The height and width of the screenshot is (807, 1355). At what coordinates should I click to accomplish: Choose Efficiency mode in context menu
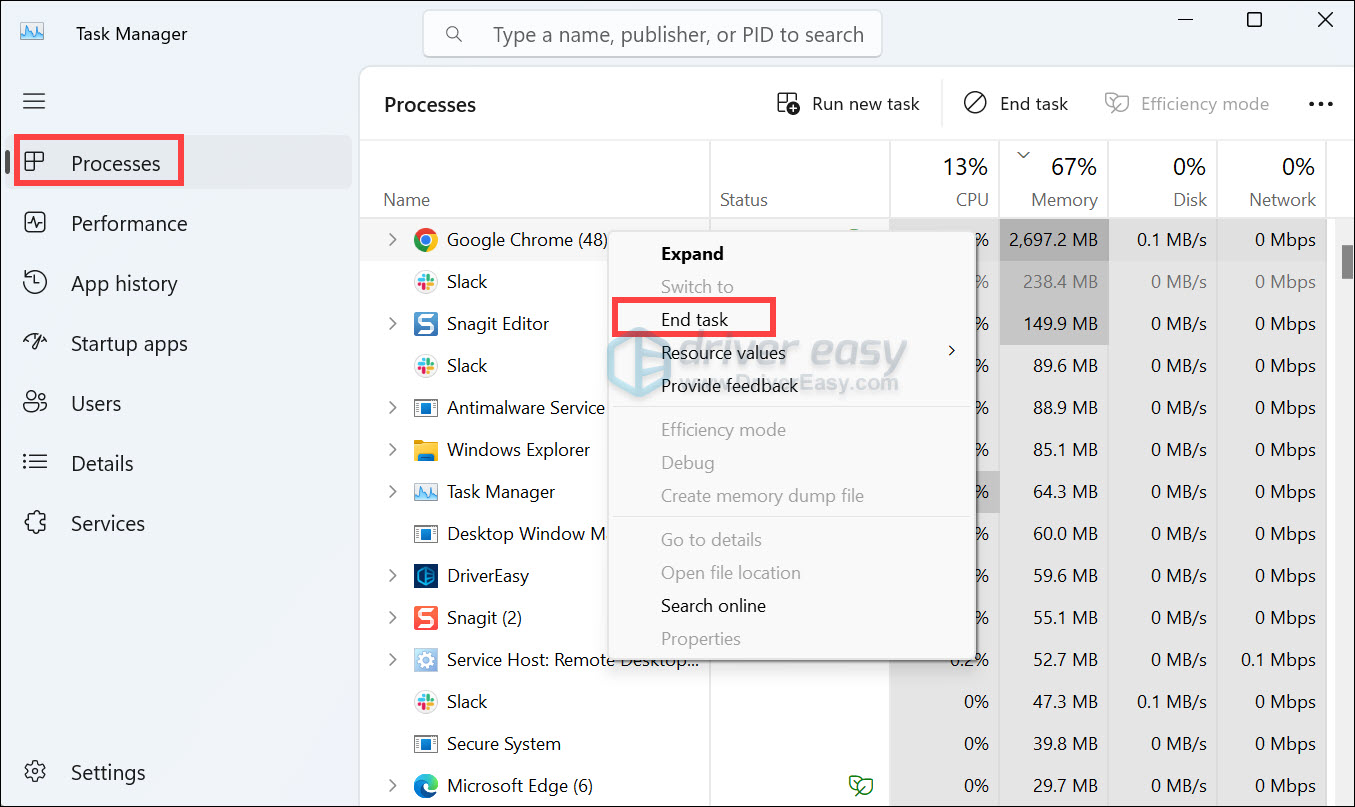(791, 430)
